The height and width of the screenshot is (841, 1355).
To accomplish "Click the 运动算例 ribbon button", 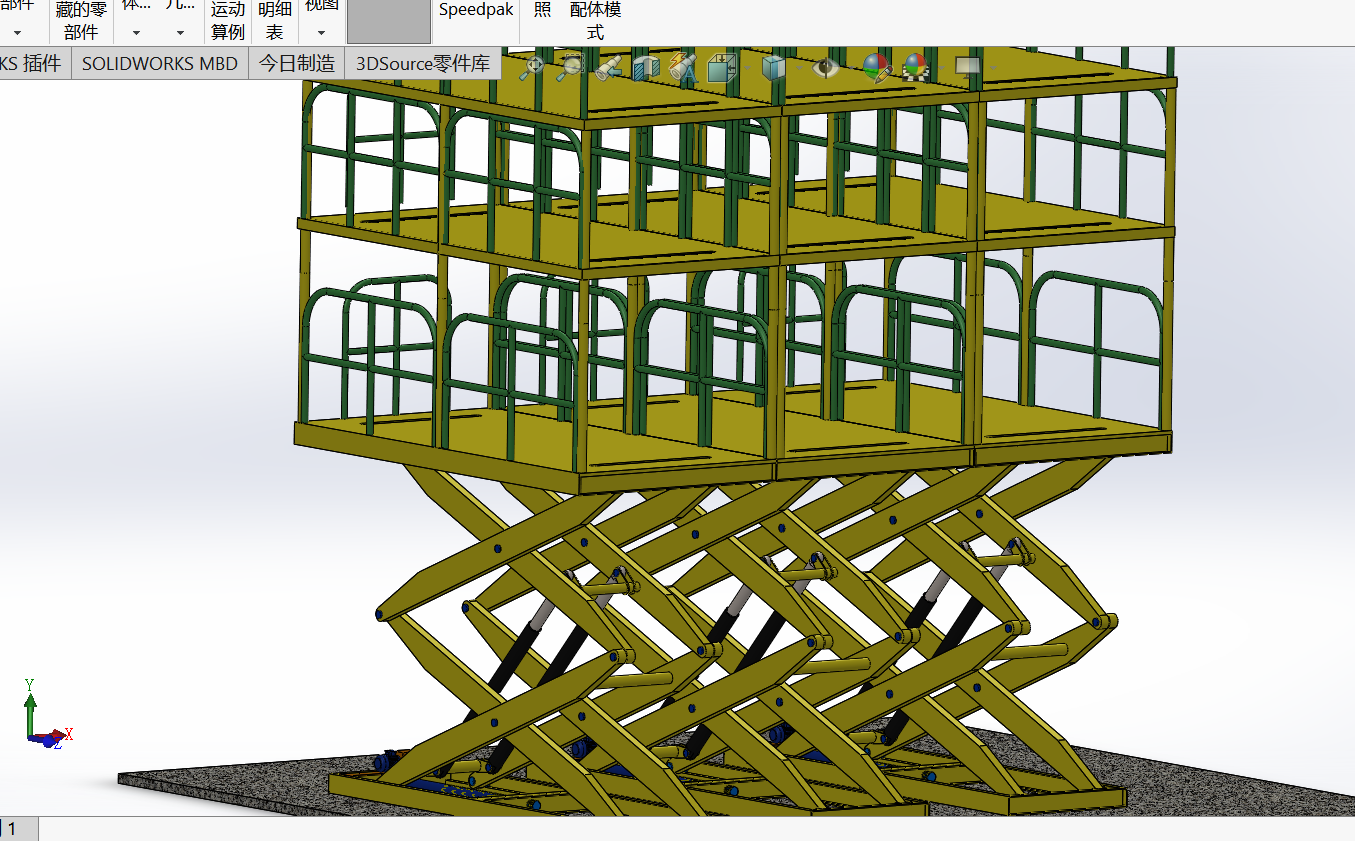I will point(228,20).
